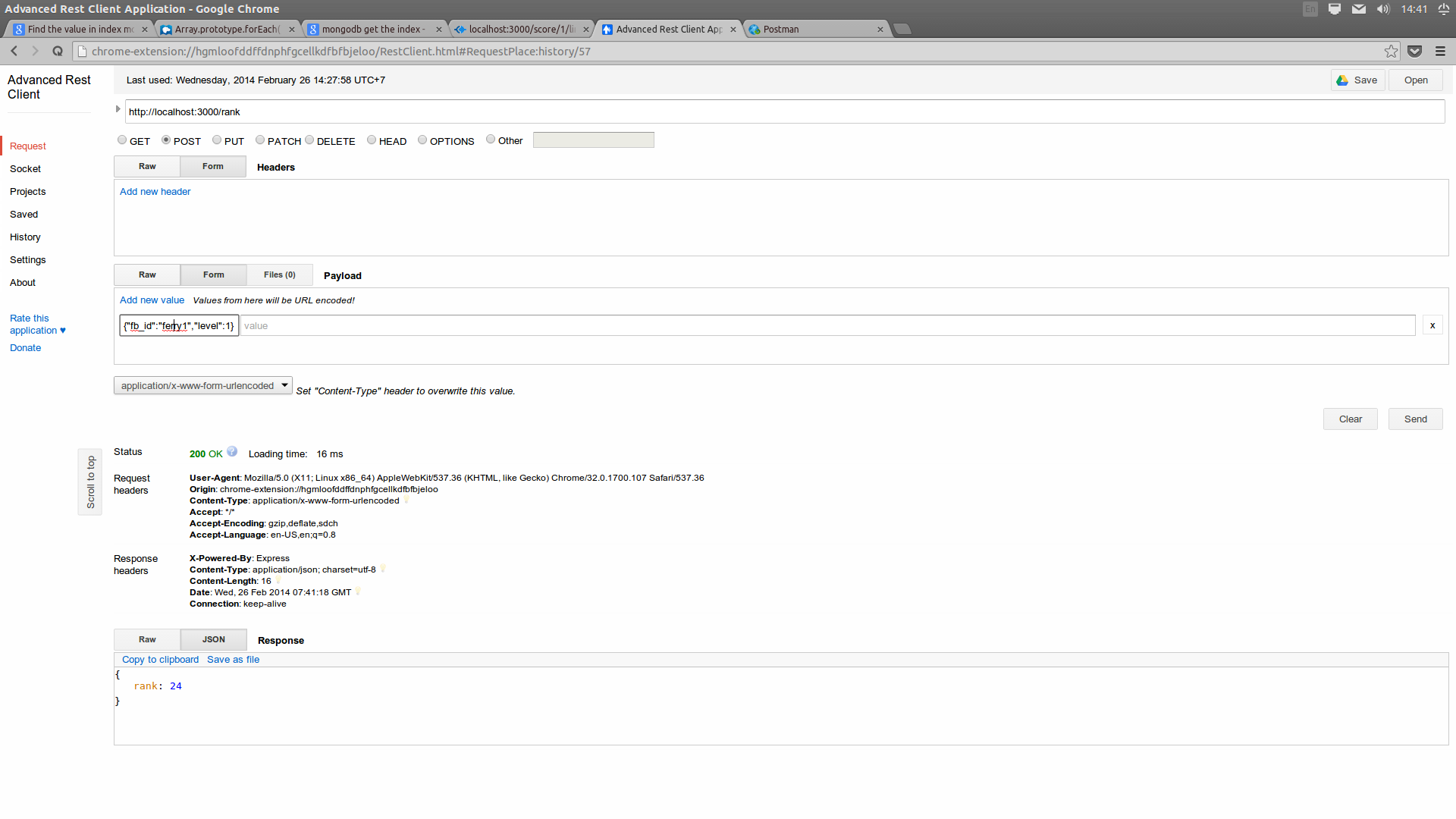The height and width of the screenshot is (819, 1456).
Task: Open the Saved sidebar item
Action: coord(24,215)
